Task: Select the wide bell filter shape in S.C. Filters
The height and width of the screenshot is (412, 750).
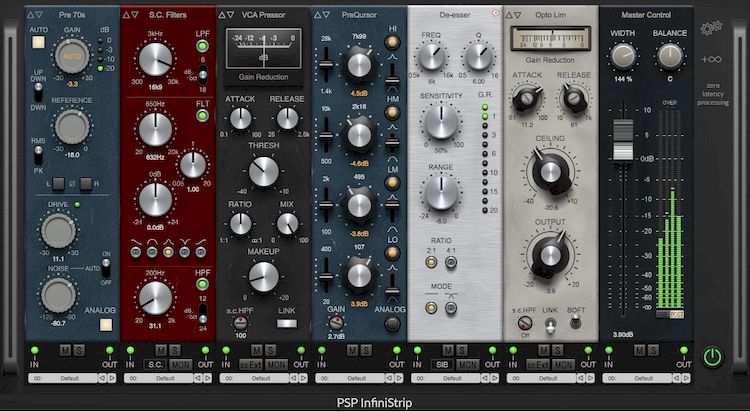Action: (x=152, y=252)
